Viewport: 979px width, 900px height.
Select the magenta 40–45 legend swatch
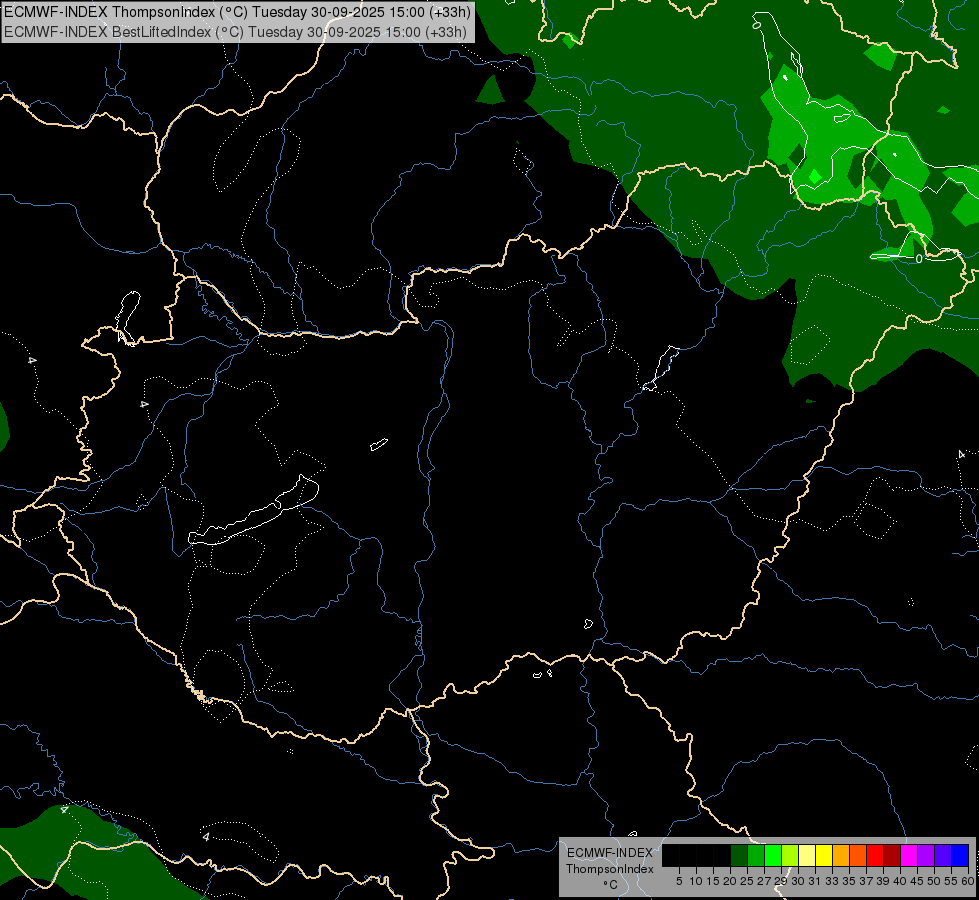(908, 855)
